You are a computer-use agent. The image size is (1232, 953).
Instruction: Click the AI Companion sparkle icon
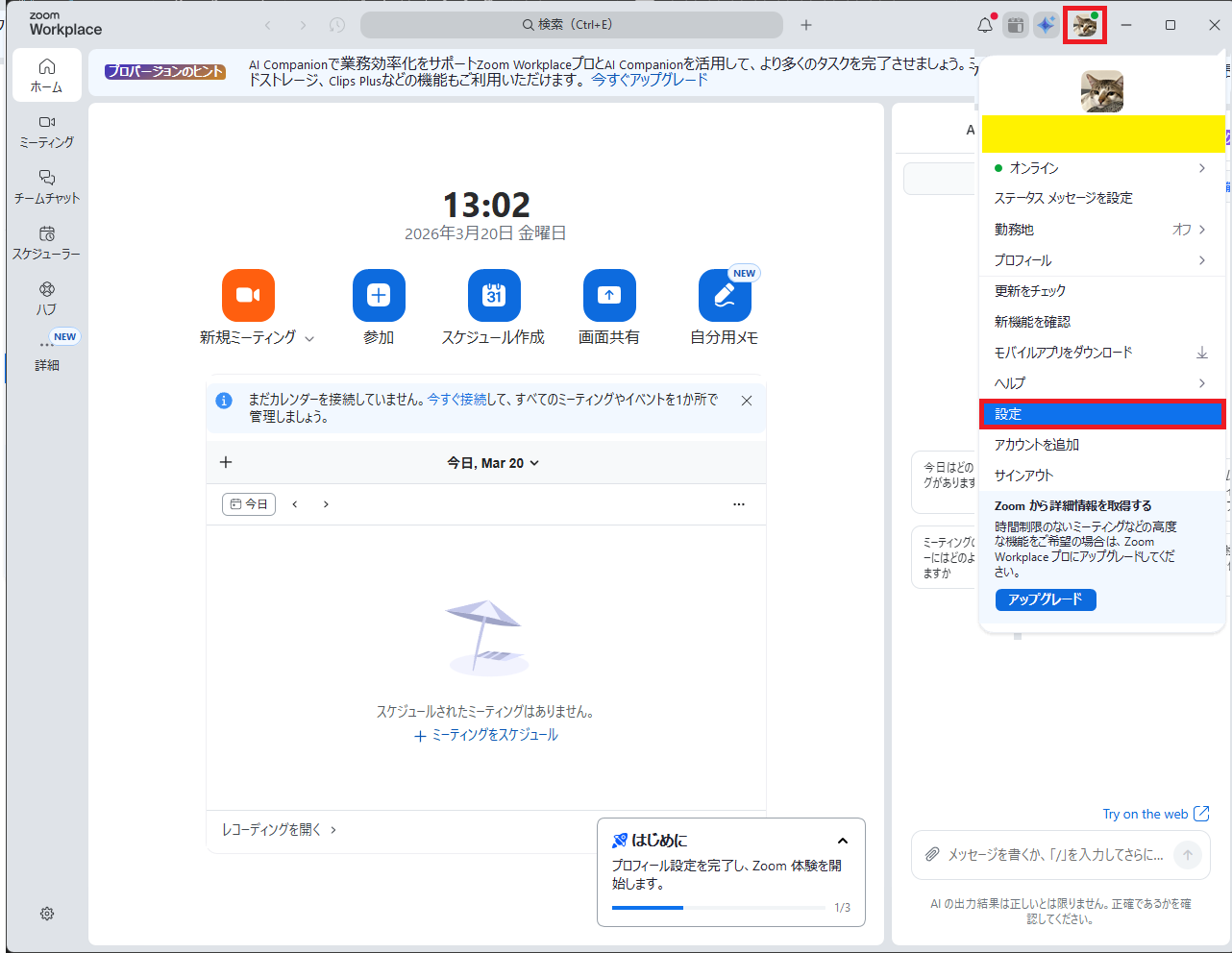(1046, 25)
